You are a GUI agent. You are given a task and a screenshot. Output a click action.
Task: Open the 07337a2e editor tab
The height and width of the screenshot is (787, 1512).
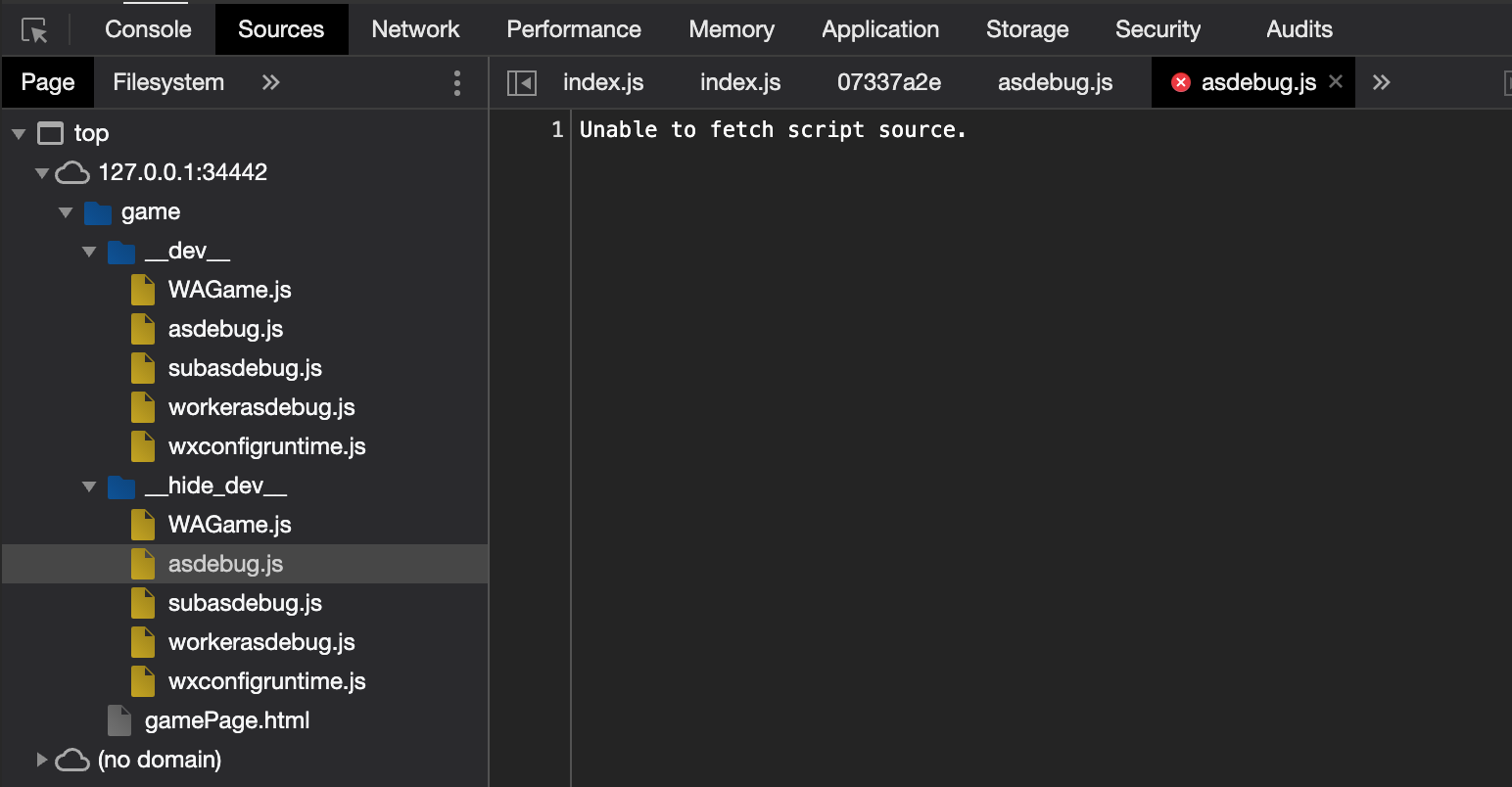coord(888,82)
